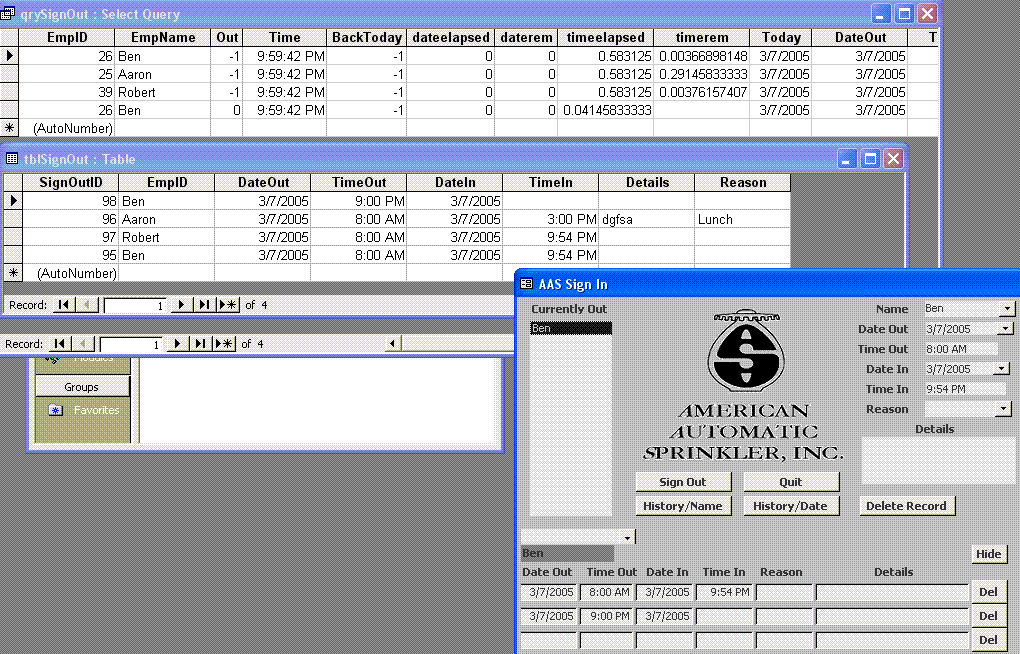Image resolution: width=1020 pixels, height=654 pixels.
Task: Click the 3:00 PM TimeIn cell
Action: point(550,219)
